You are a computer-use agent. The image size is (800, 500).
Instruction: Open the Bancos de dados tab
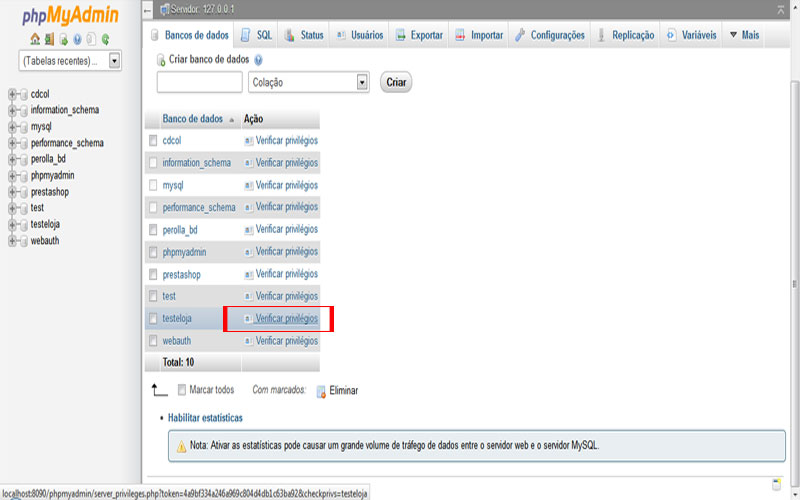point(189,35)
